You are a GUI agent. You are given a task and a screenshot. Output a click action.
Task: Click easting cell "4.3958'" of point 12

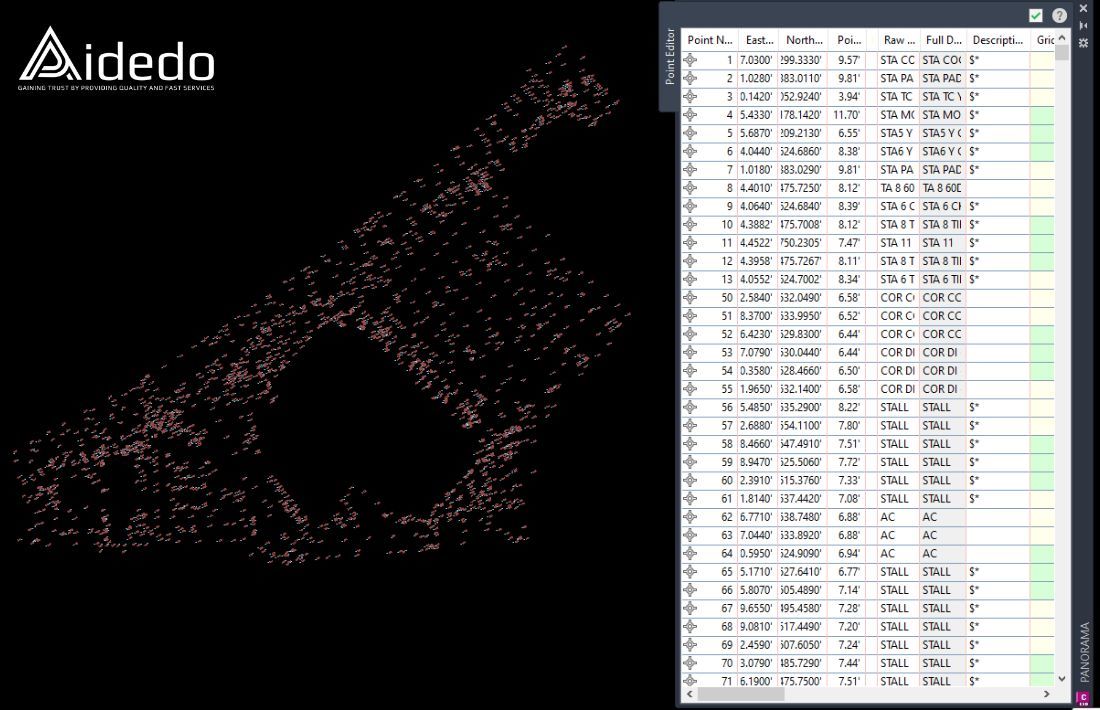[x=758, y=261]
